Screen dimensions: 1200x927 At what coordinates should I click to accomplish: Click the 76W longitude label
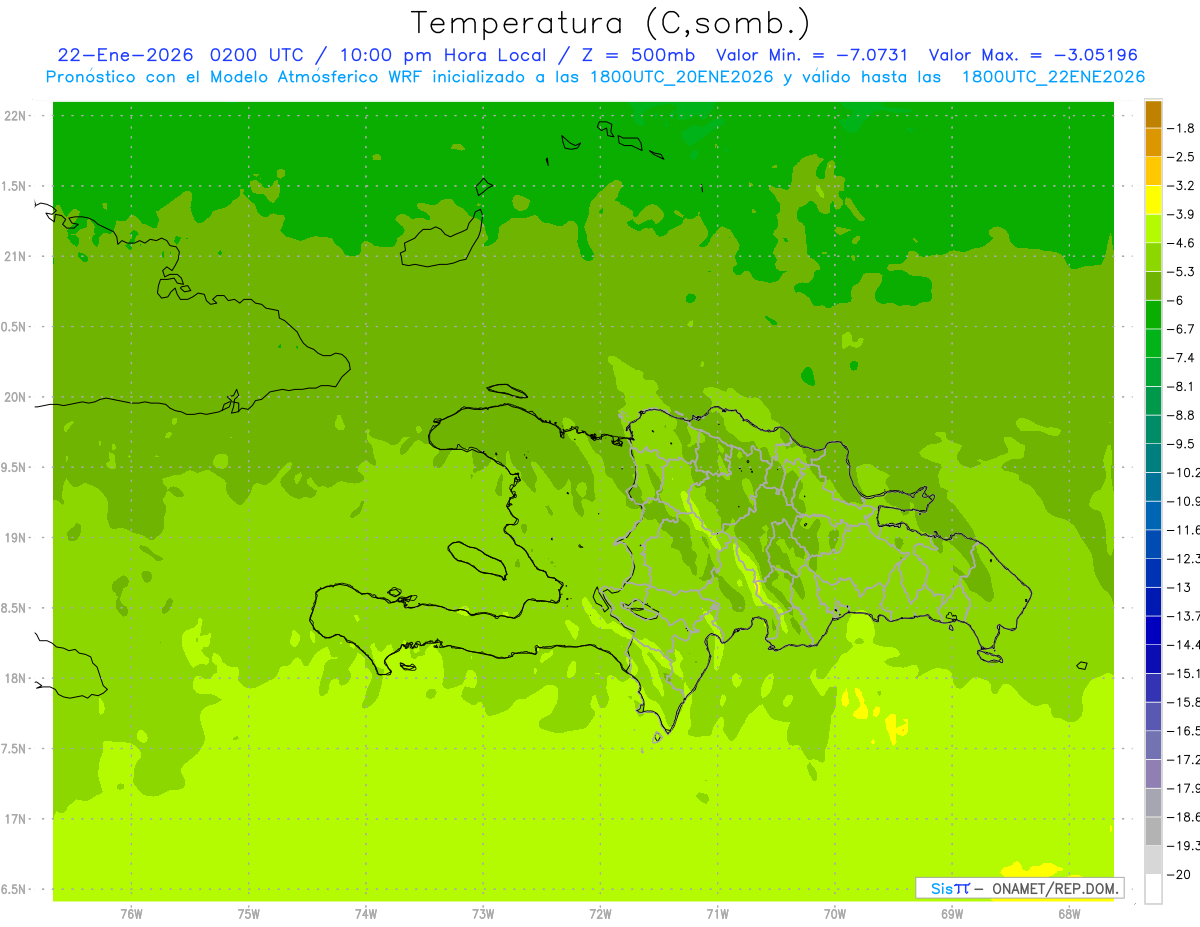[131, 913]
